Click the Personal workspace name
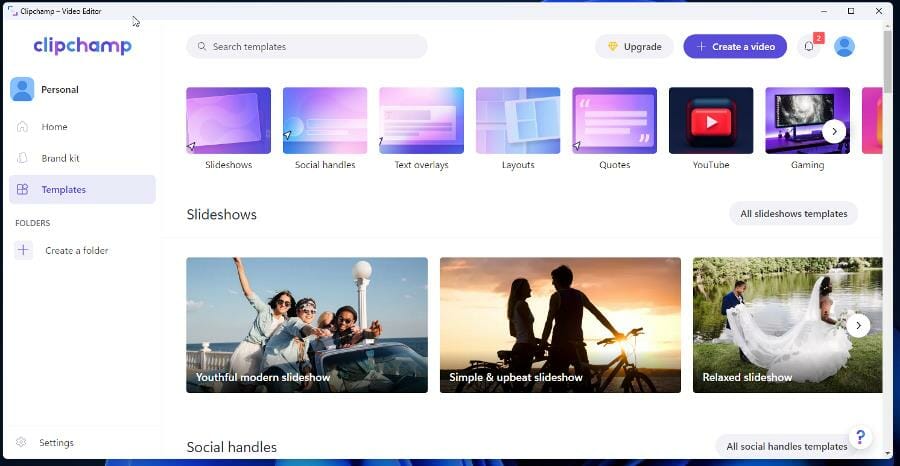 coord(60,90)
